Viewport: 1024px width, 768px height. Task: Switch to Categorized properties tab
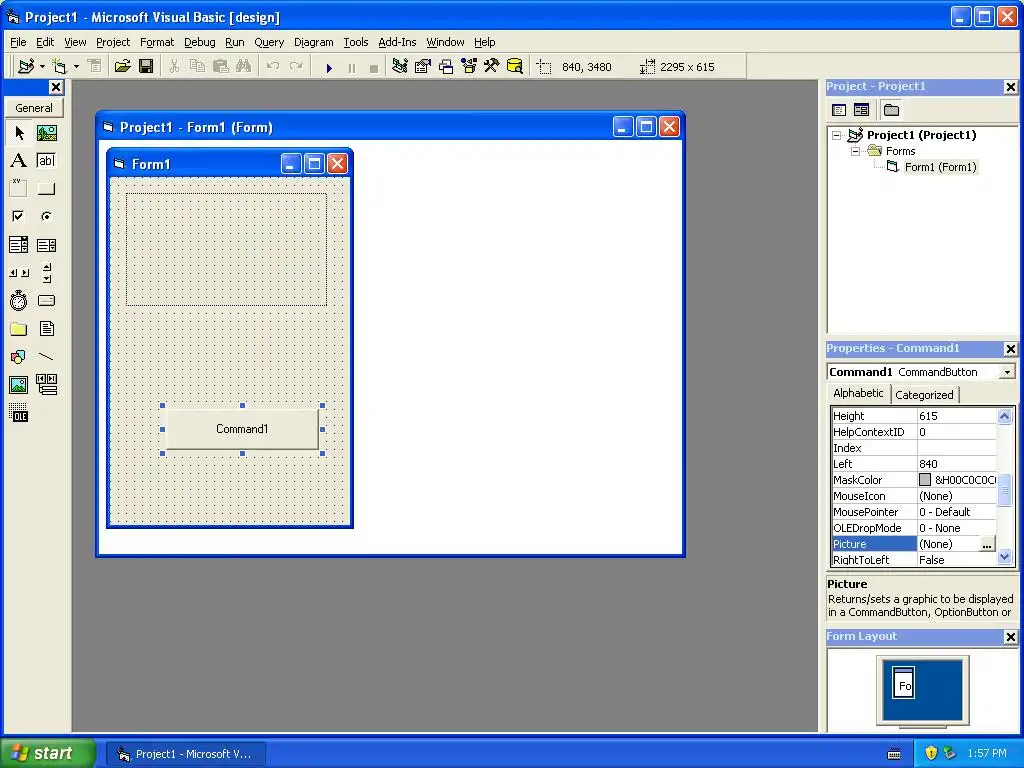pyautogui.click(x=924, y=395)
